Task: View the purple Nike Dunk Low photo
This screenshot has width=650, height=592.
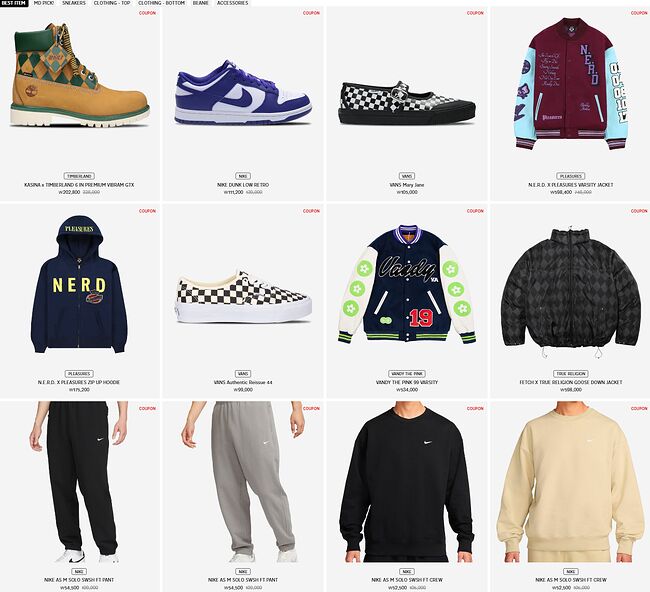Action: coord(243,92)
